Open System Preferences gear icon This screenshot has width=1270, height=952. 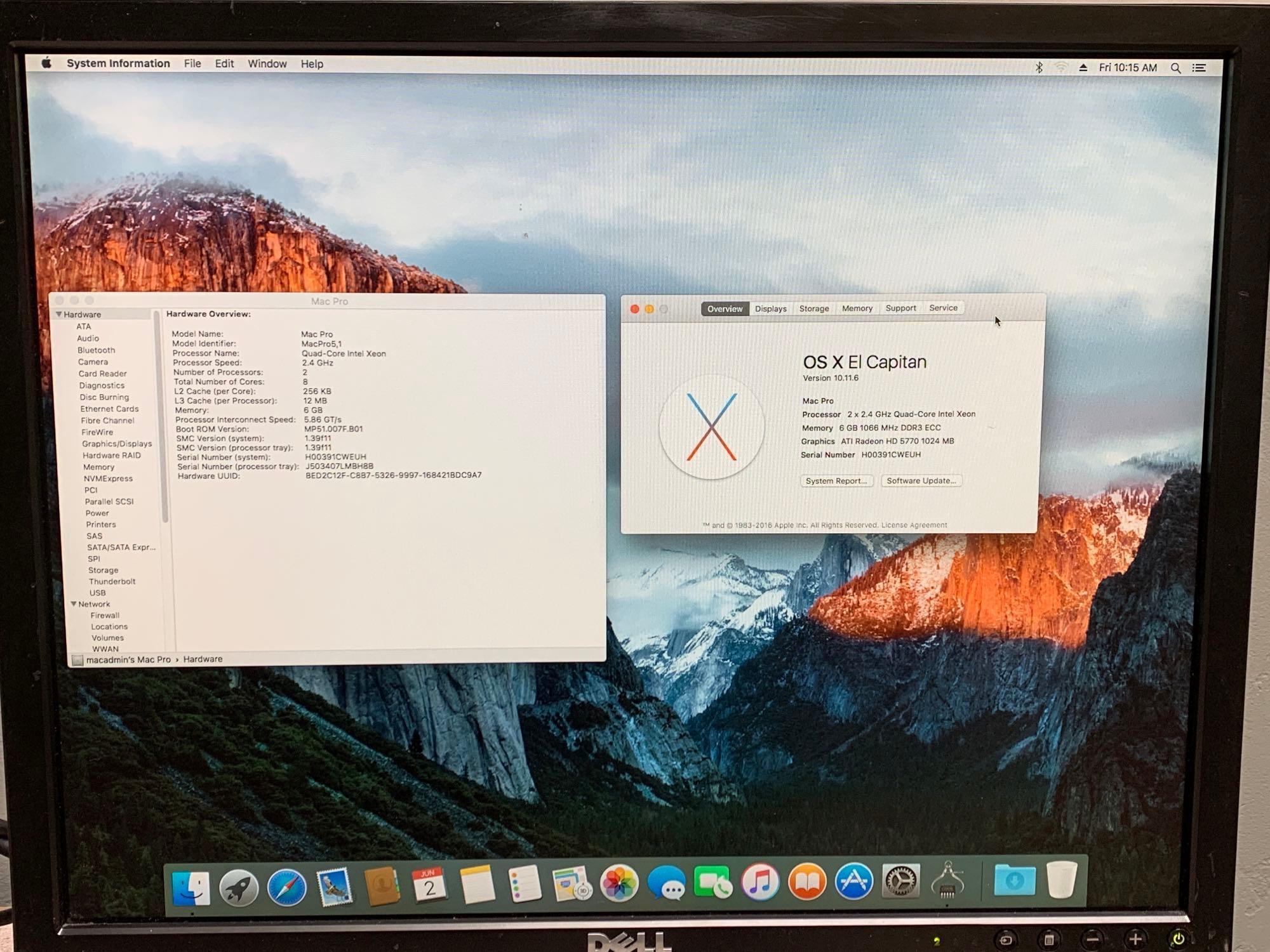click(900, 881)
